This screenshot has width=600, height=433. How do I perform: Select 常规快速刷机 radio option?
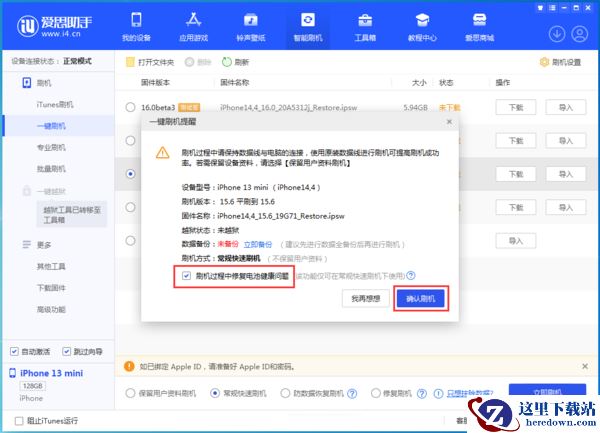pos(215,393)
